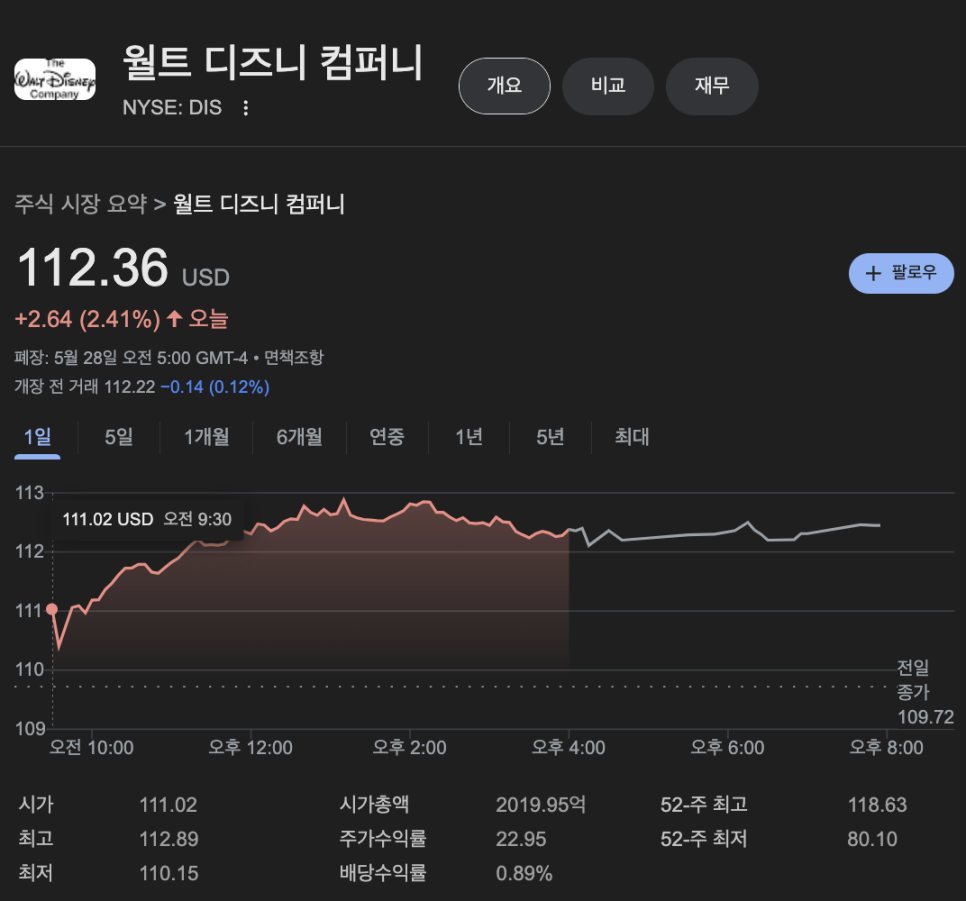Click the 최고 value 112.89
Viewport: 966px width, 901px height.
tap(169, 839)
